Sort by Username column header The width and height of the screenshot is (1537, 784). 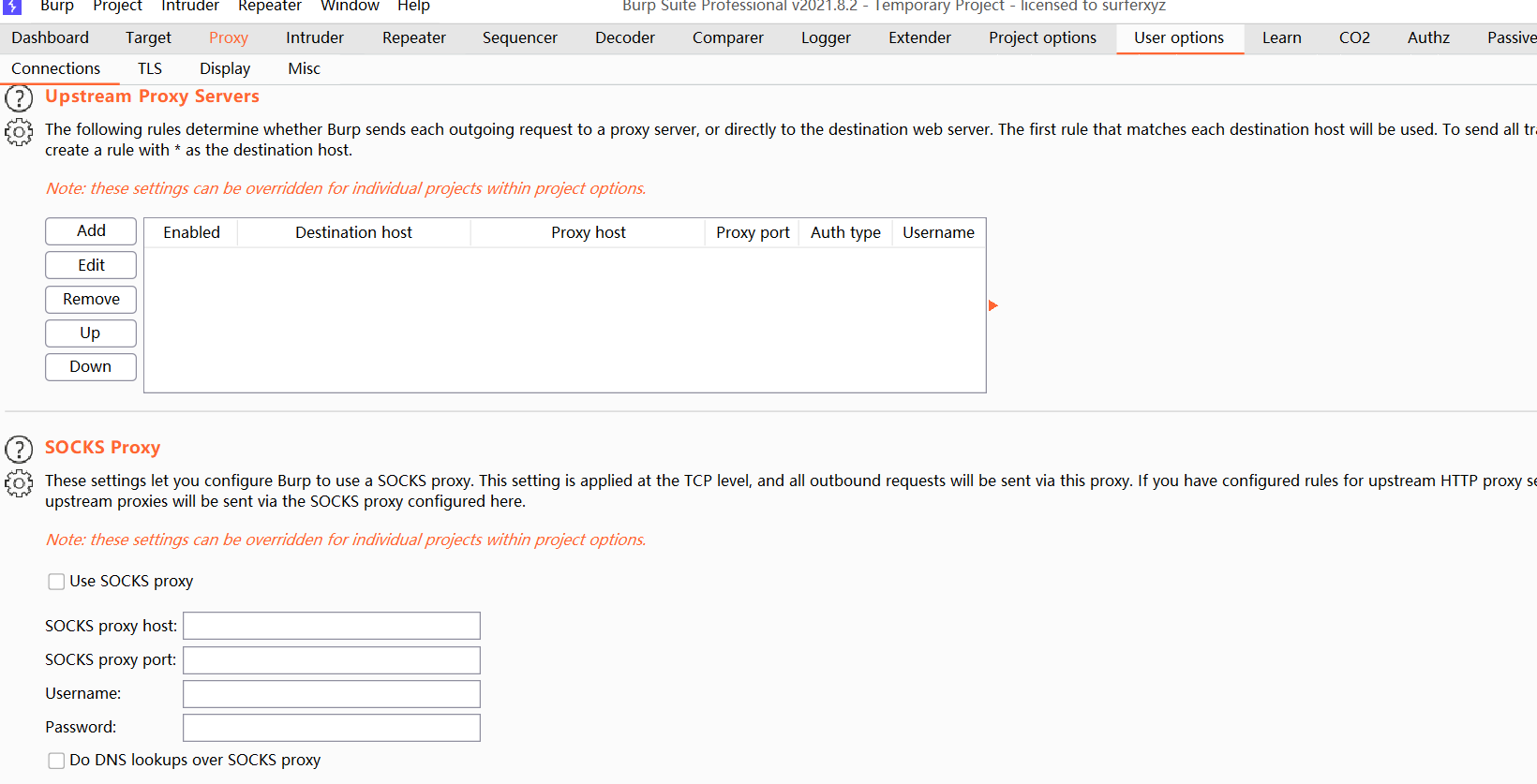point(938,232)
